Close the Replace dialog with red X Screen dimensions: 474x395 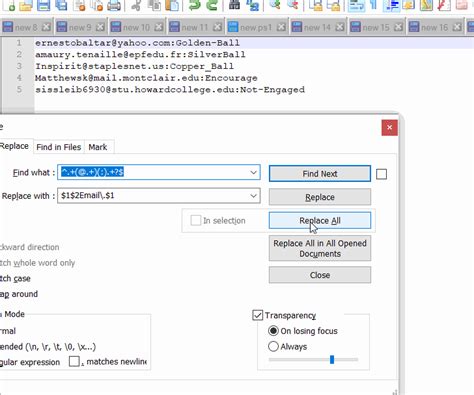pyautogui.click(x=390, y=127)
